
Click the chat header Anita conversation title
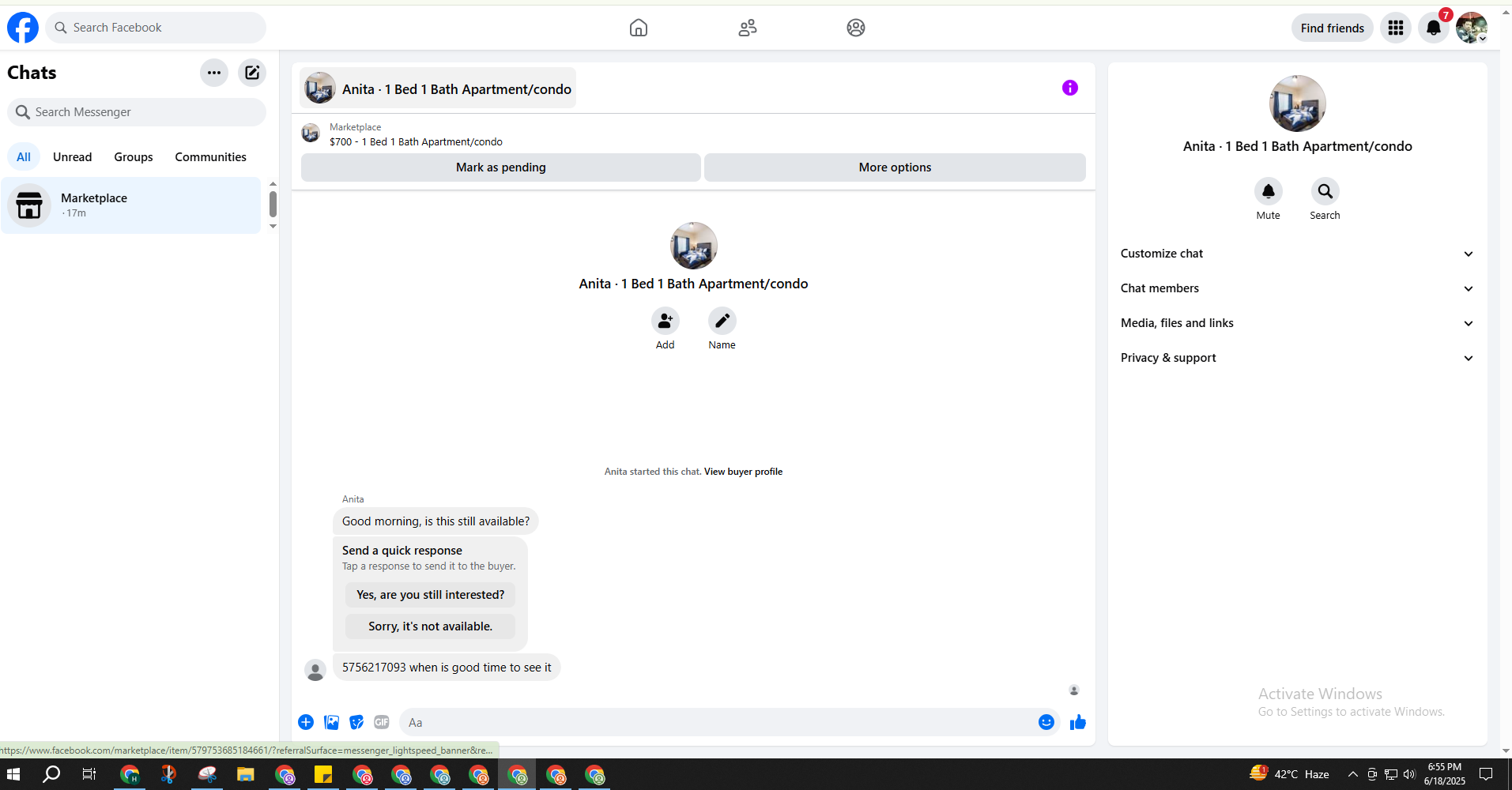(438, 88)
